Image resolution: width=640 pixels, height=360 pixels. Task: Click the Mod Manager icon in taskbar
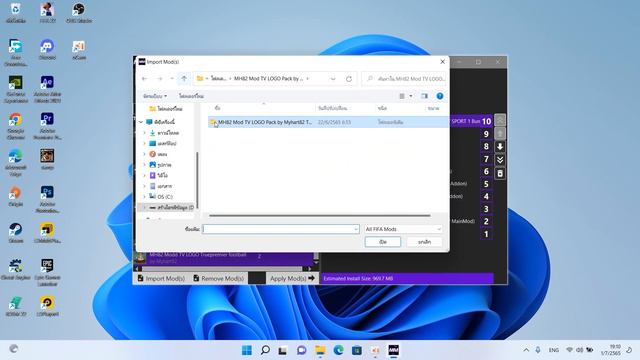(393, 350)
